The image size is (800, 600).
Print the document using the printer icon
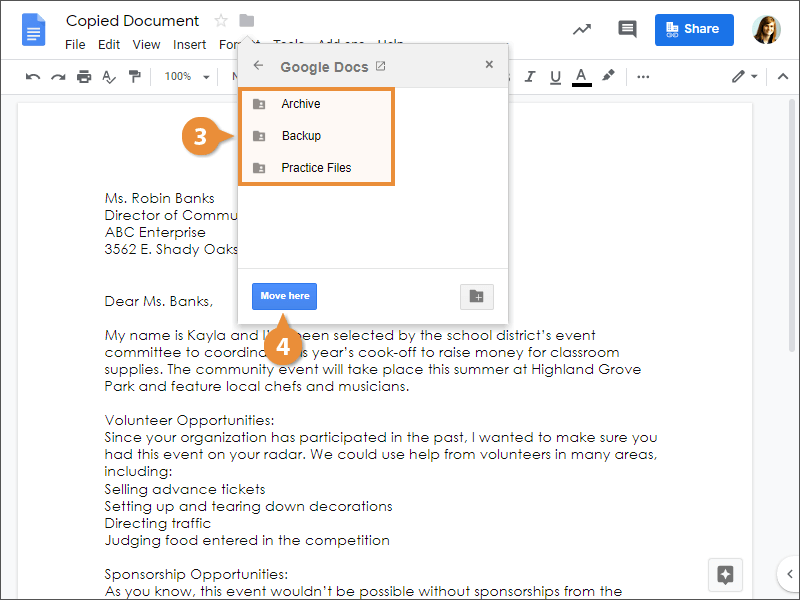click(84, 77)
